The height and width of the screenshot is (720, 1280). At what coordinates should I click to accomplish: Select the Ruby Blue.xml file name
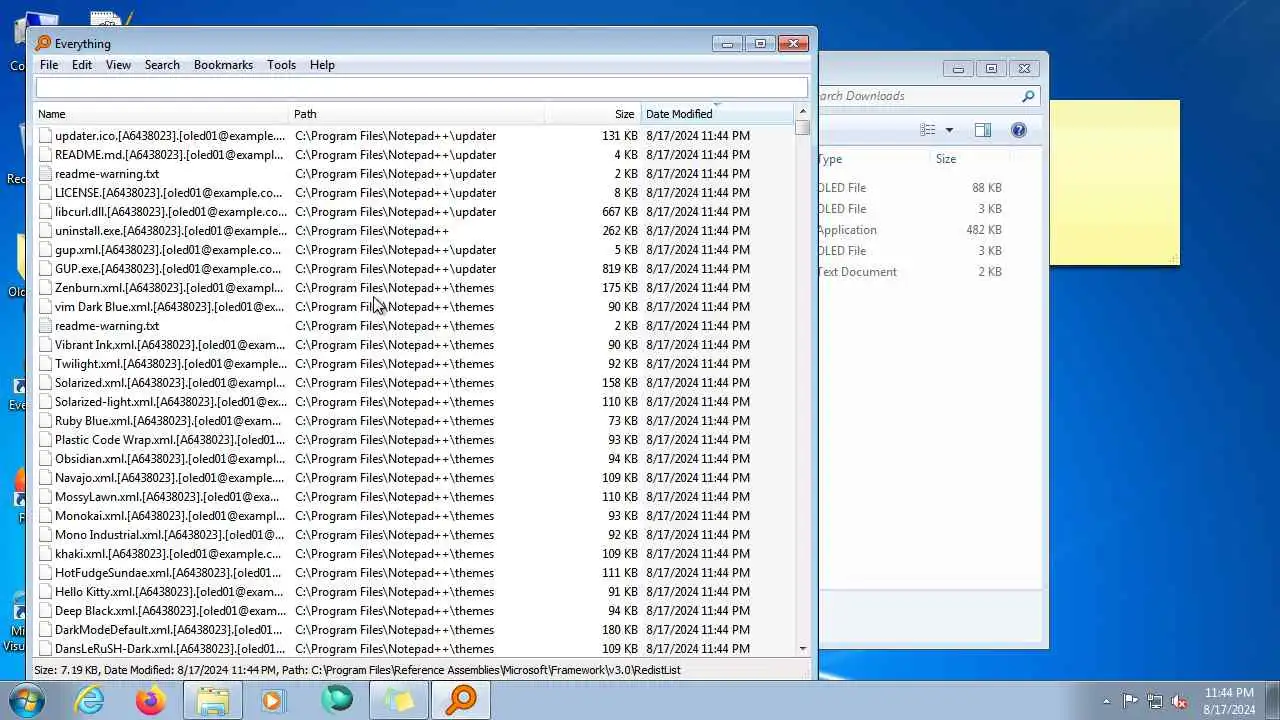(x=168, y=421)
